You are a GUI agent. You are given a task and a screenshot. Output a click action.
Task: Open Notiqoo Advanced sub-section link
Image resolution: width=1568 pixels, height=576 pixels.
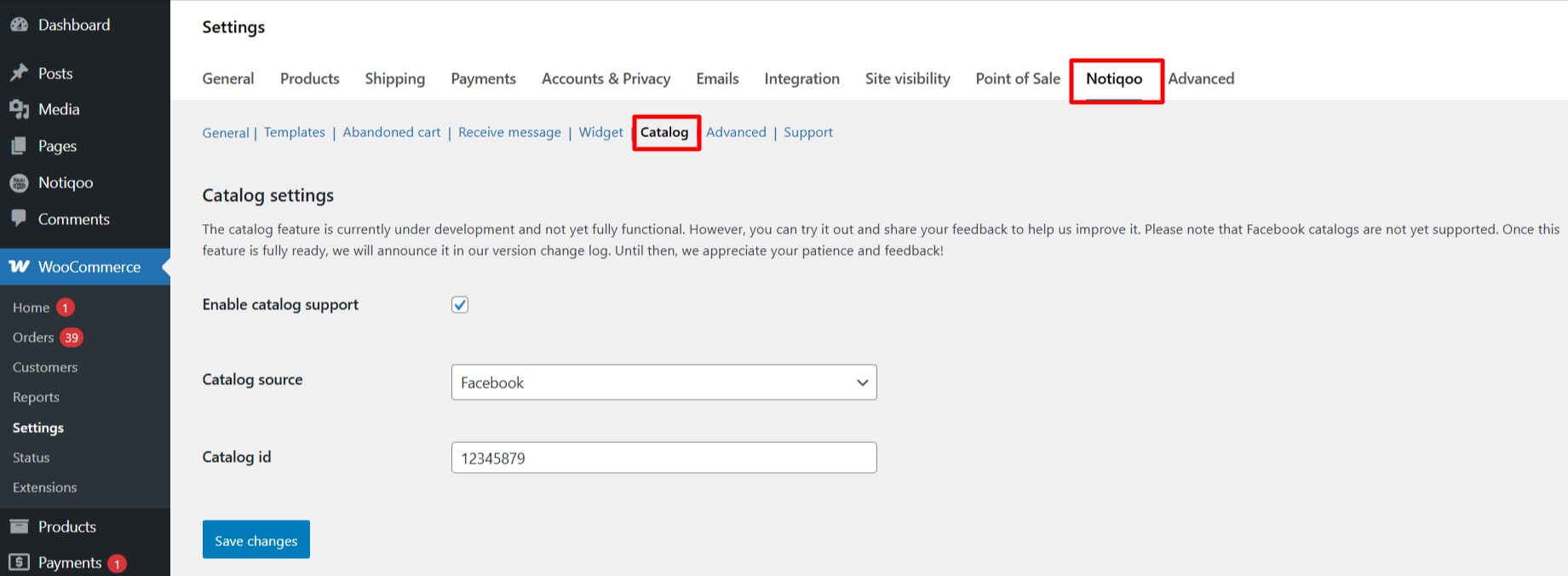pyautogui.click(x=736, y=132)
